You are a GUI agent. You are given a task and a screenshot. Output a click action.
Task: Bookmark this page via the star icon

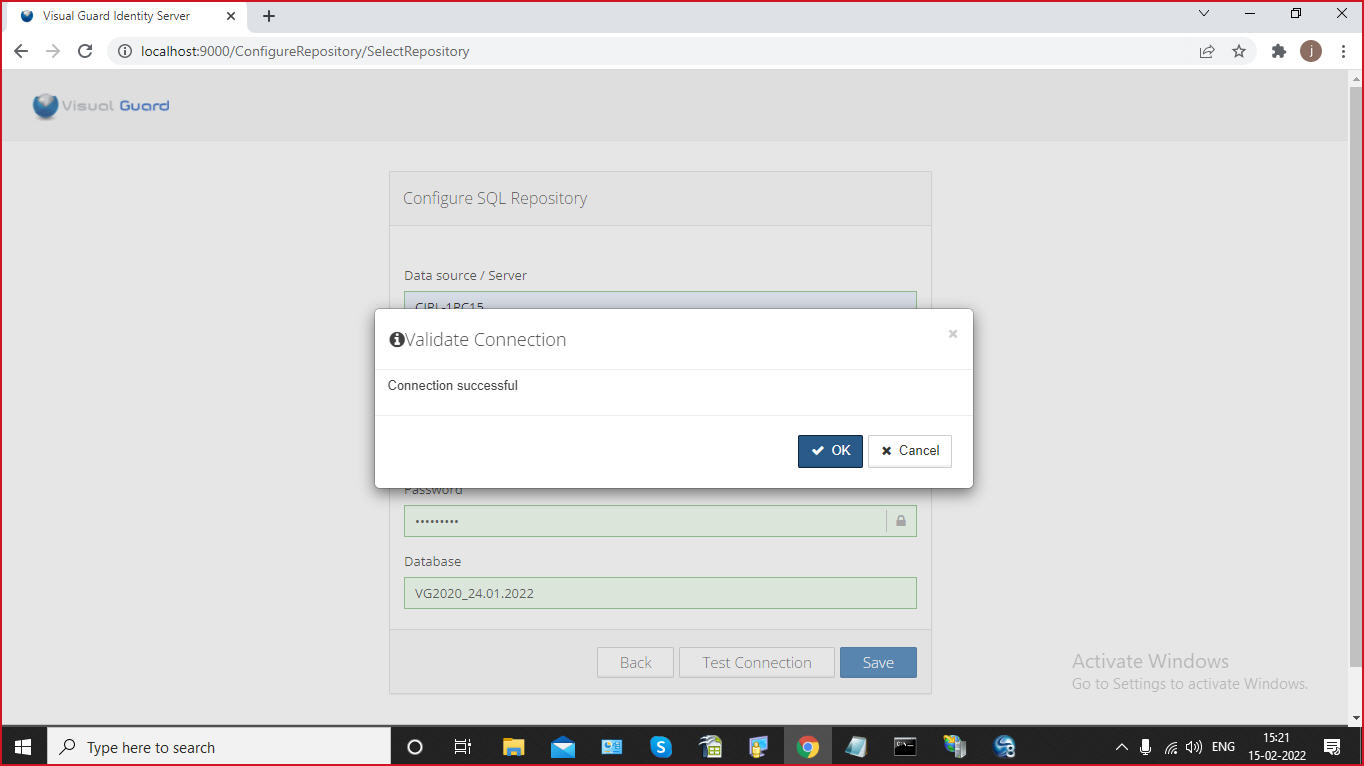click(x=1239, y=51)
